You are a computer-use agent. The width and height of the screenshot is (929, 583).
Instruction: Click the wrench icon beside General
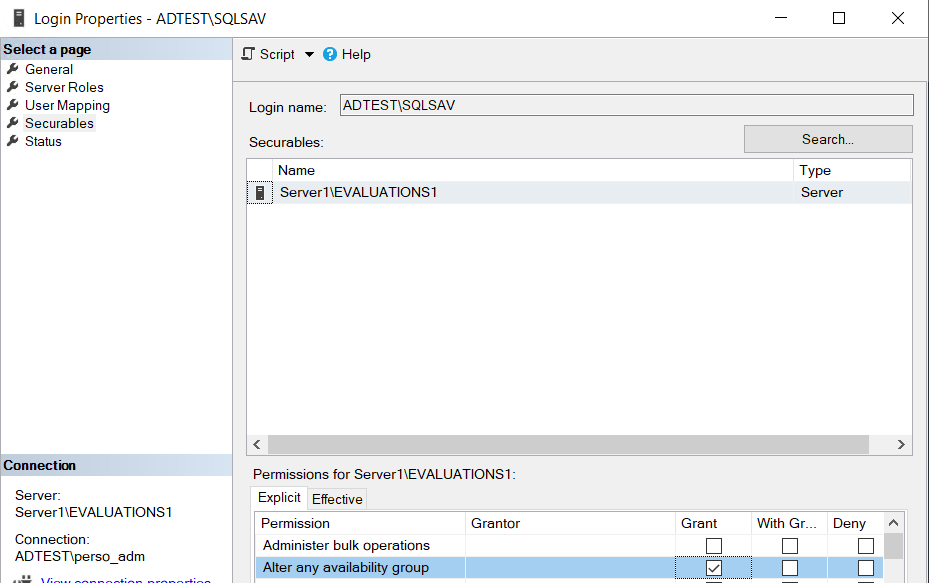12,69
